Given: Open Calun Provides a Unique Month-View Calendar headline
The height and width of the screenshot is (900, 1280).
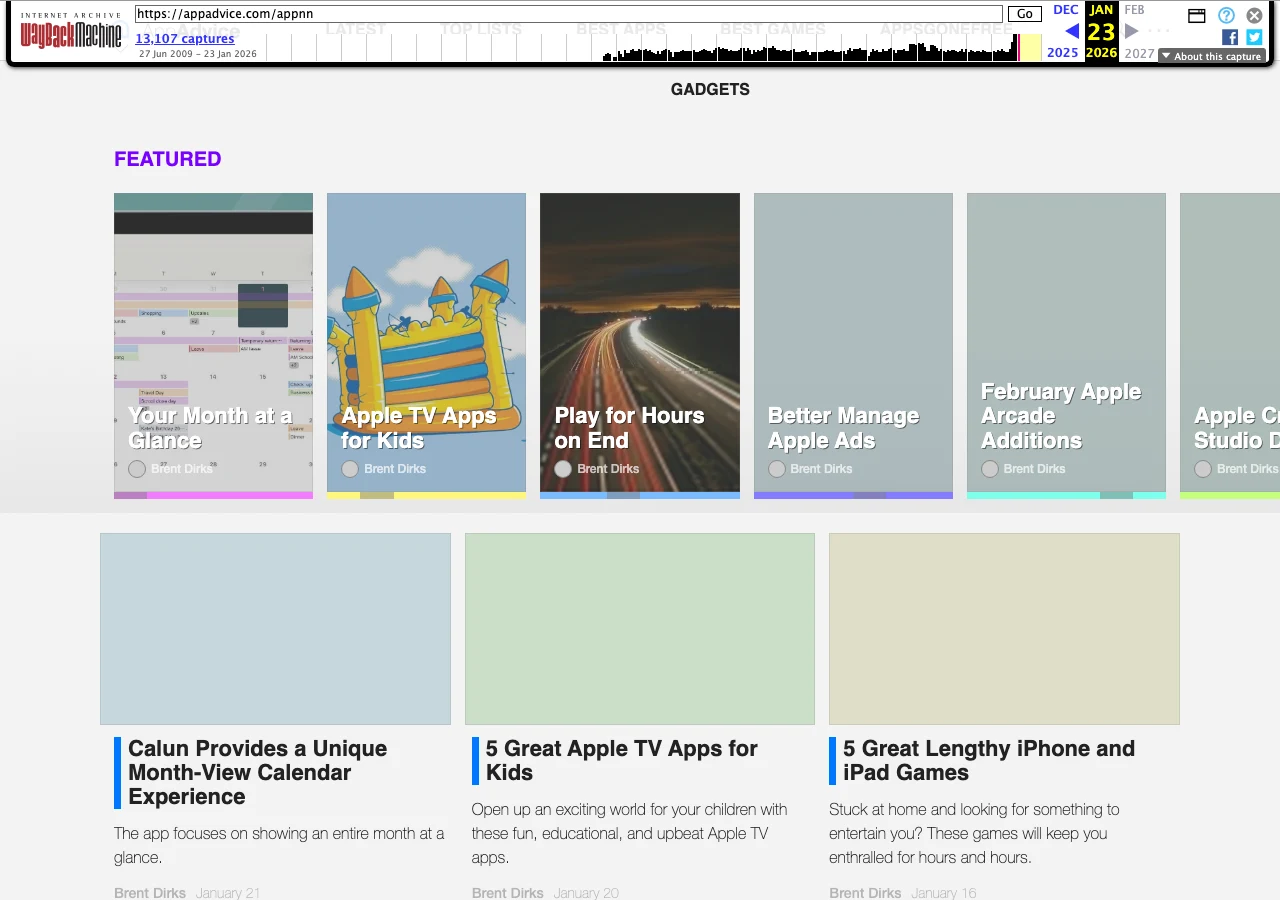Looking at the screenshot, I should (257, 773).
